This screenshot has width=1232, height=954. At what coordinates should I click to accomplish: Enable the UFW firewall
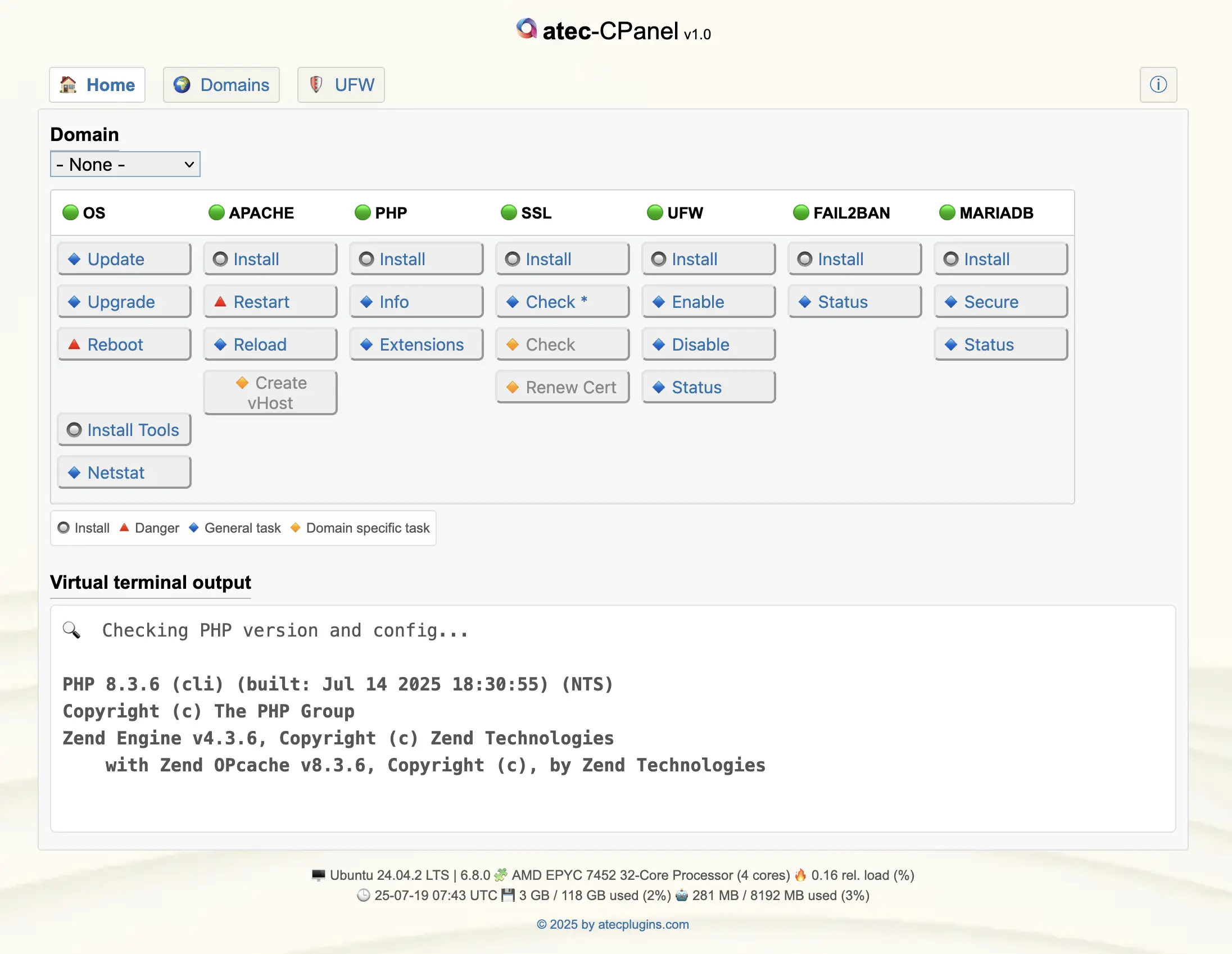point(709,302)
